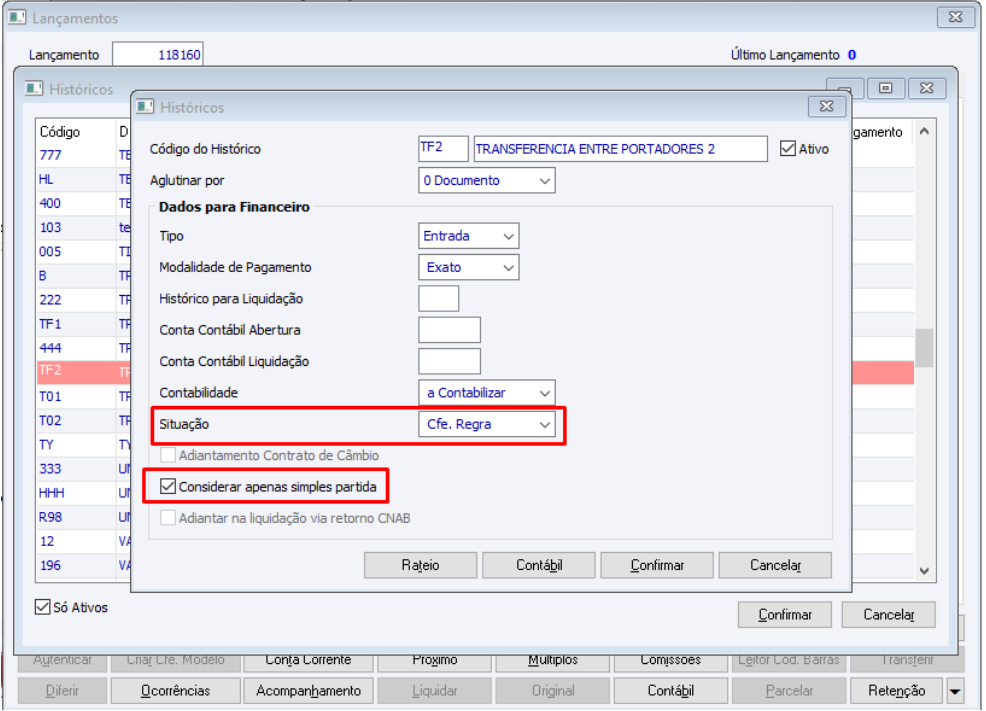The image size is (986, 711).
Task: Click Confirmar in the back Históricos list window
Action: pyautogui.click(x=785, y=615)
